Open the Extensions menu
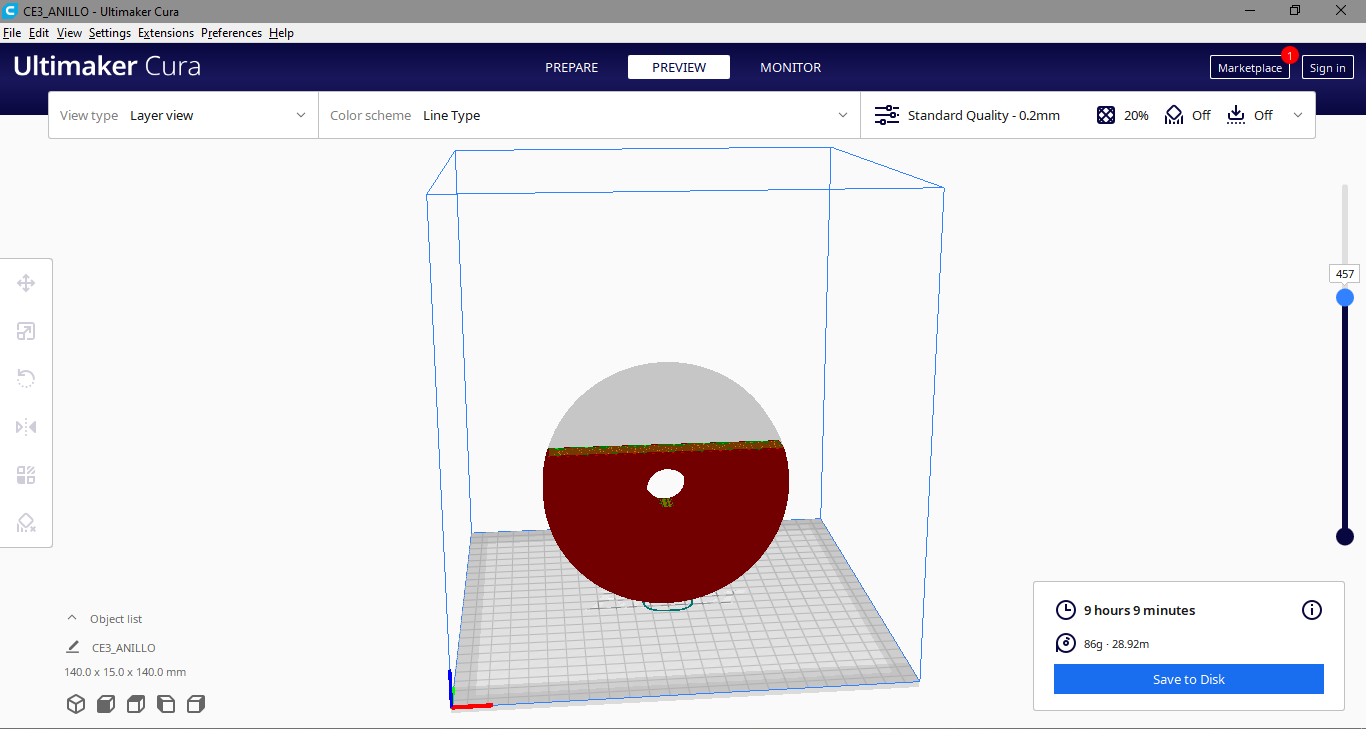1366x729 pixels. coord(166,33)
